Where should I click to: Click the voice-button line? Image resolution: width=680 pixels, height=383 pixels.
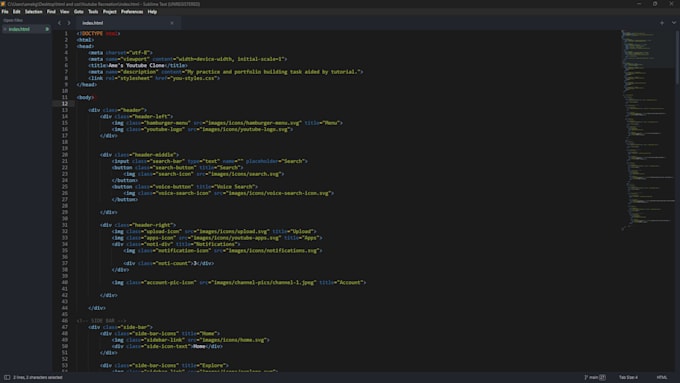pyautogui.click(x=185, y=187)
